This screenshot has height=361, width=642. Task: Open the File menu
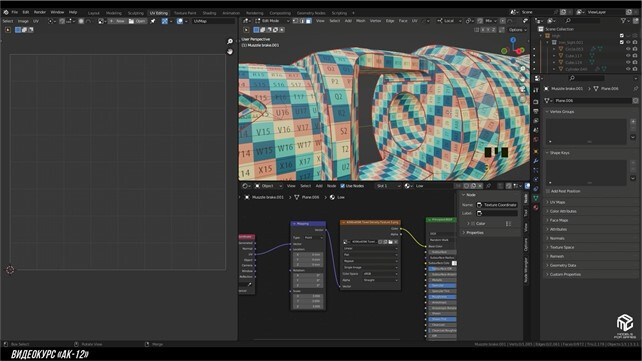[15, 12]
